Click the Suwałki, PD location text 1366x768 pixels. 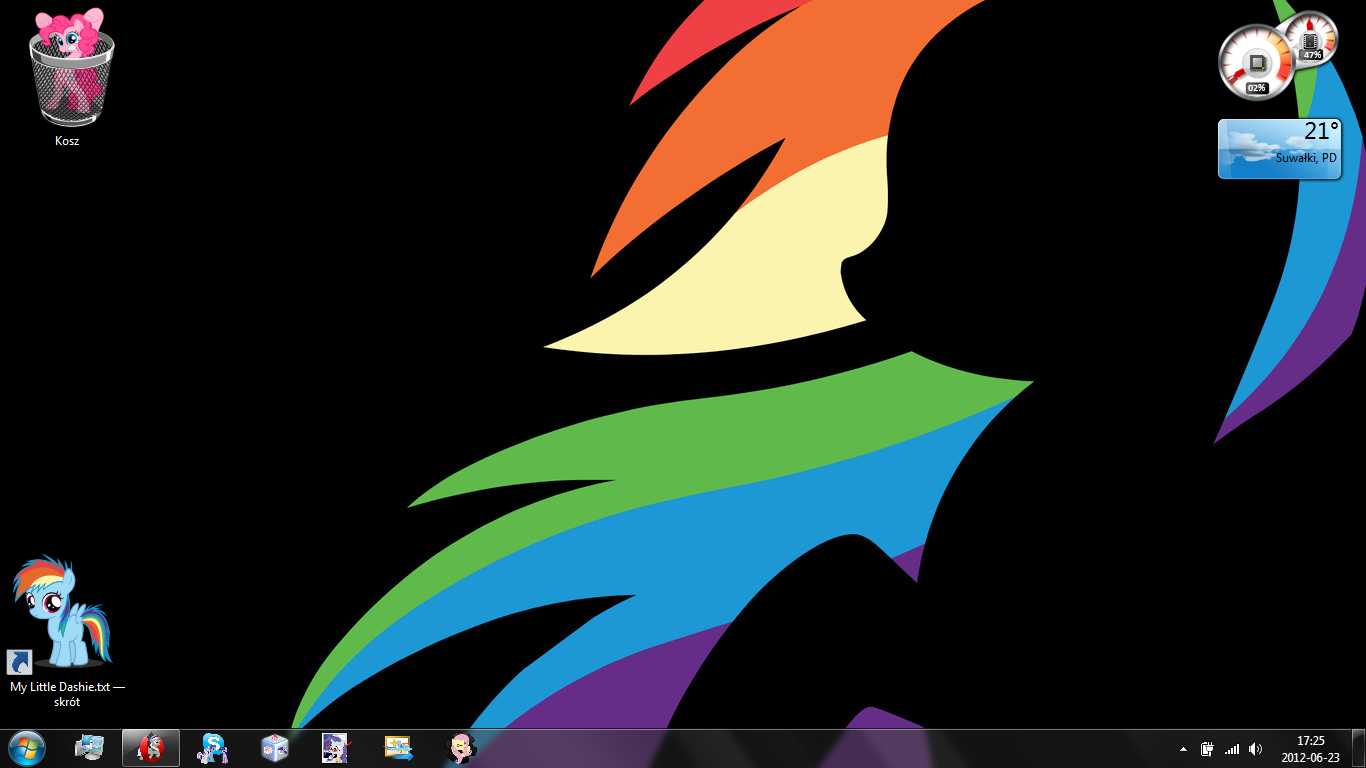[x=1305, y=158]
